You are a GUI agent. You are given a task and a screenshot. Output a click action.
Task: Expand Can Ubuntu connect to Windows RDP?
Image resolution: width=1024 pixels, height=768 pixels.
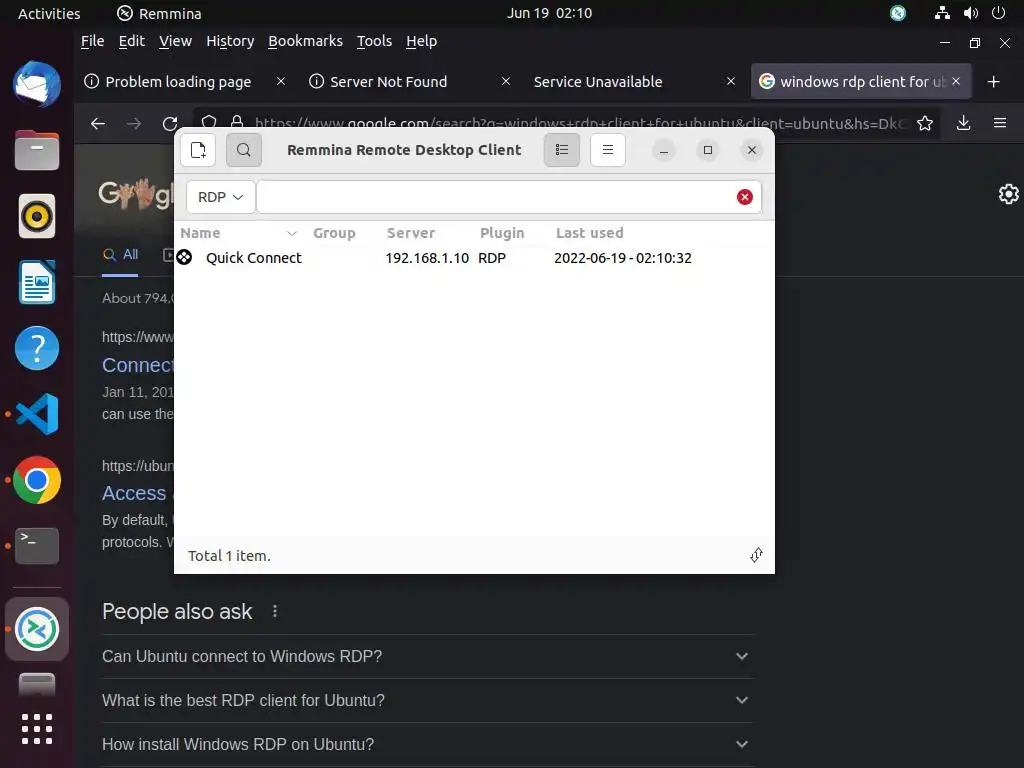click(428, 656)
